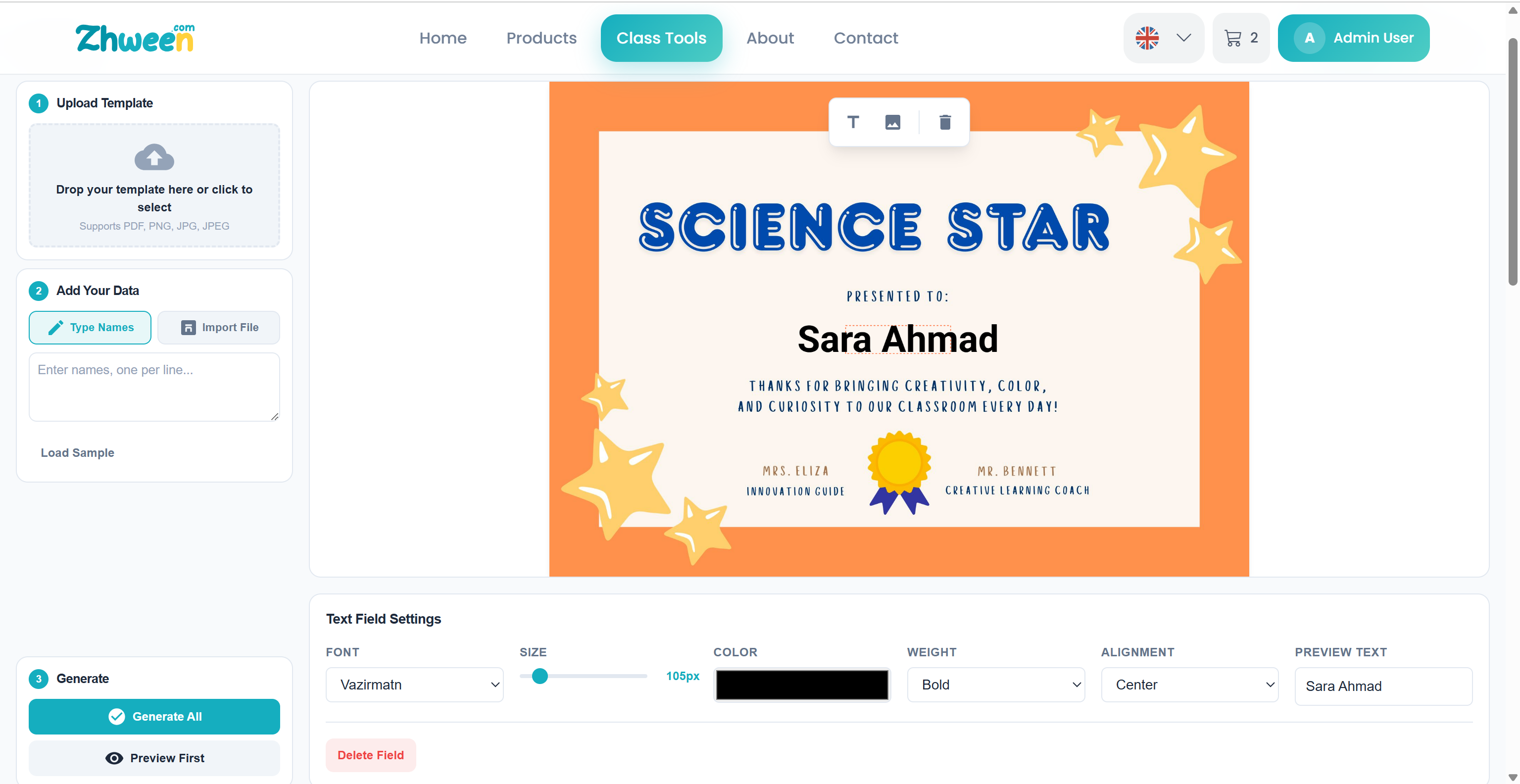Switch to Import File mode
1520x784 pixels.
click(x=218, y=327)
